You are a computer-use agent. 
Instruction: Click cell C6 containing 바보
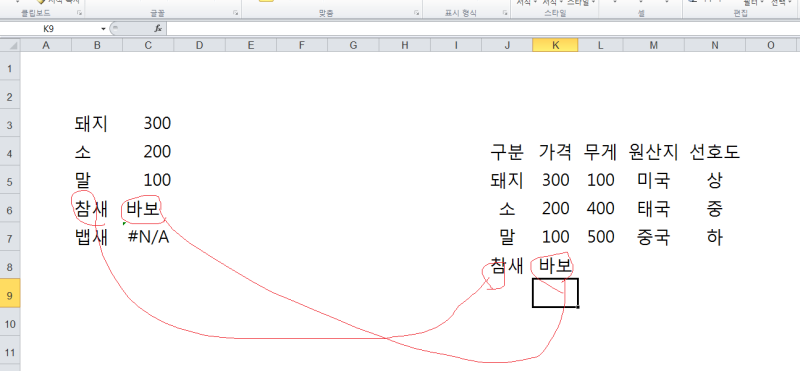148,208
